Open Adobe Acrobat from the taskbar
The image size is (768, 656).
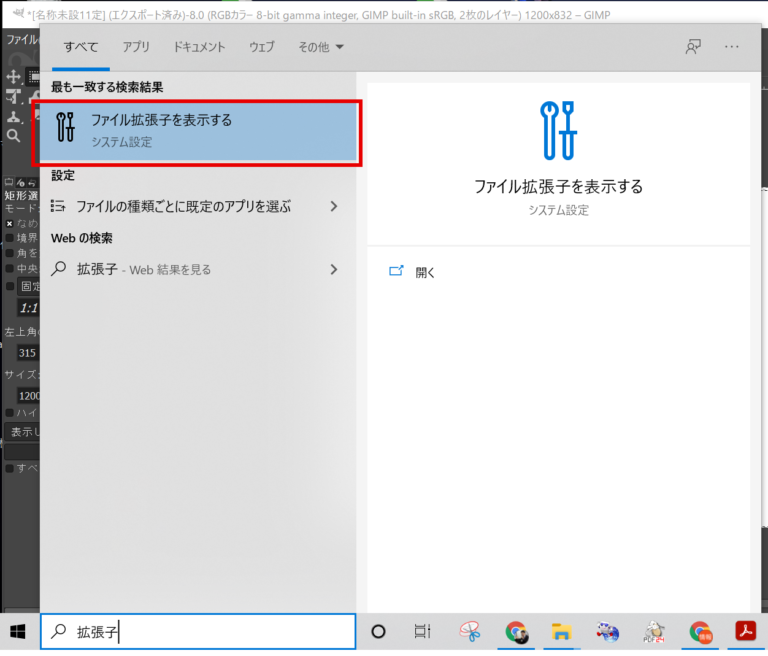pos(745,631)
